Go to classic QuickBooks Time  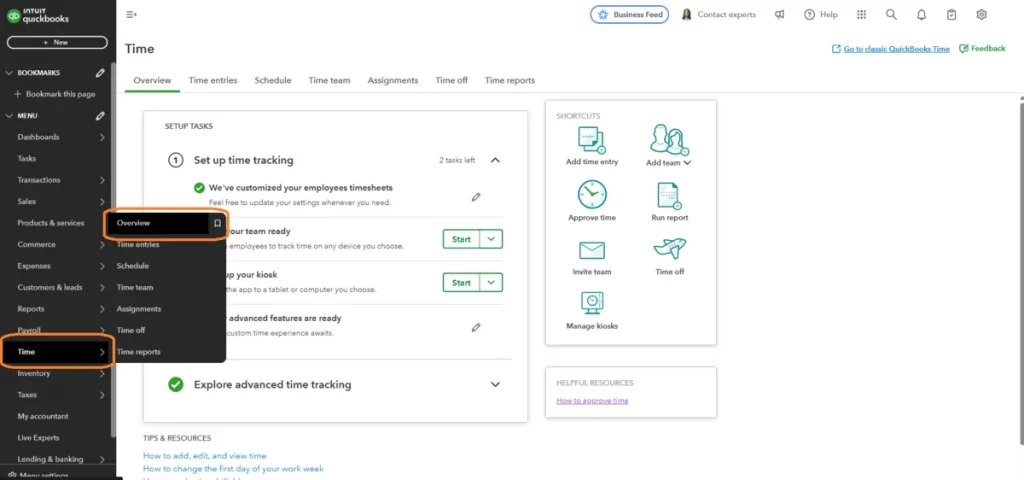891,49
